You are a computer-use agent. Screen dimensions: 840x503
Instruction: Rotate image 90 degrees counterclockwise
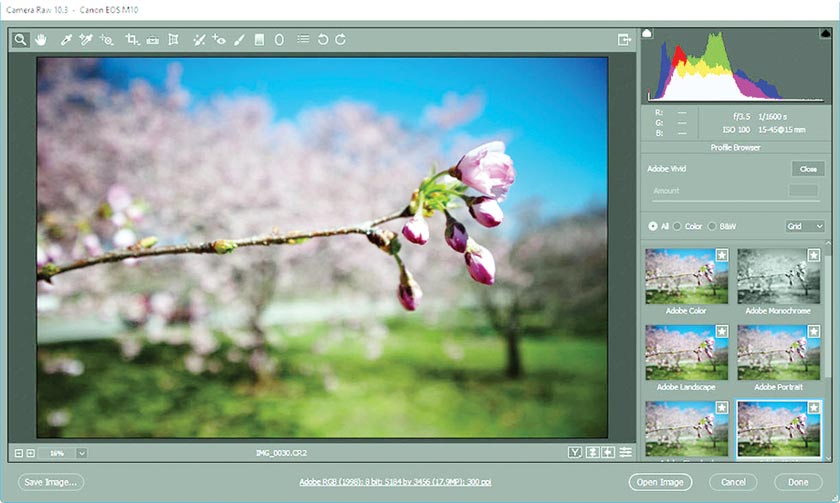click(x=322, y=40)
